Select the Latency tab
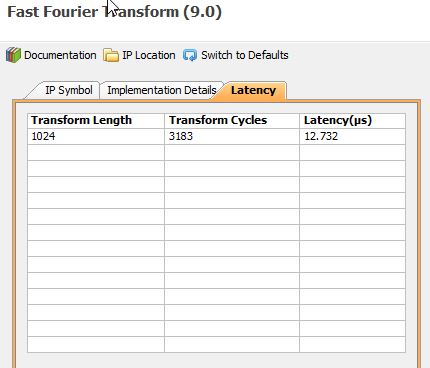The height and width of the screenshot is (368, 430). [253, 90]
